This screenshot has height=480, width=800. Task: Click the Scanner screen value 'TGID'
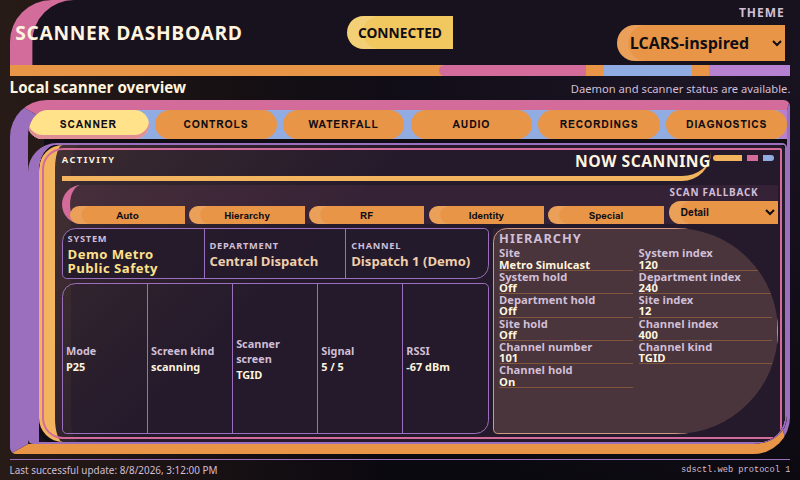249,375
